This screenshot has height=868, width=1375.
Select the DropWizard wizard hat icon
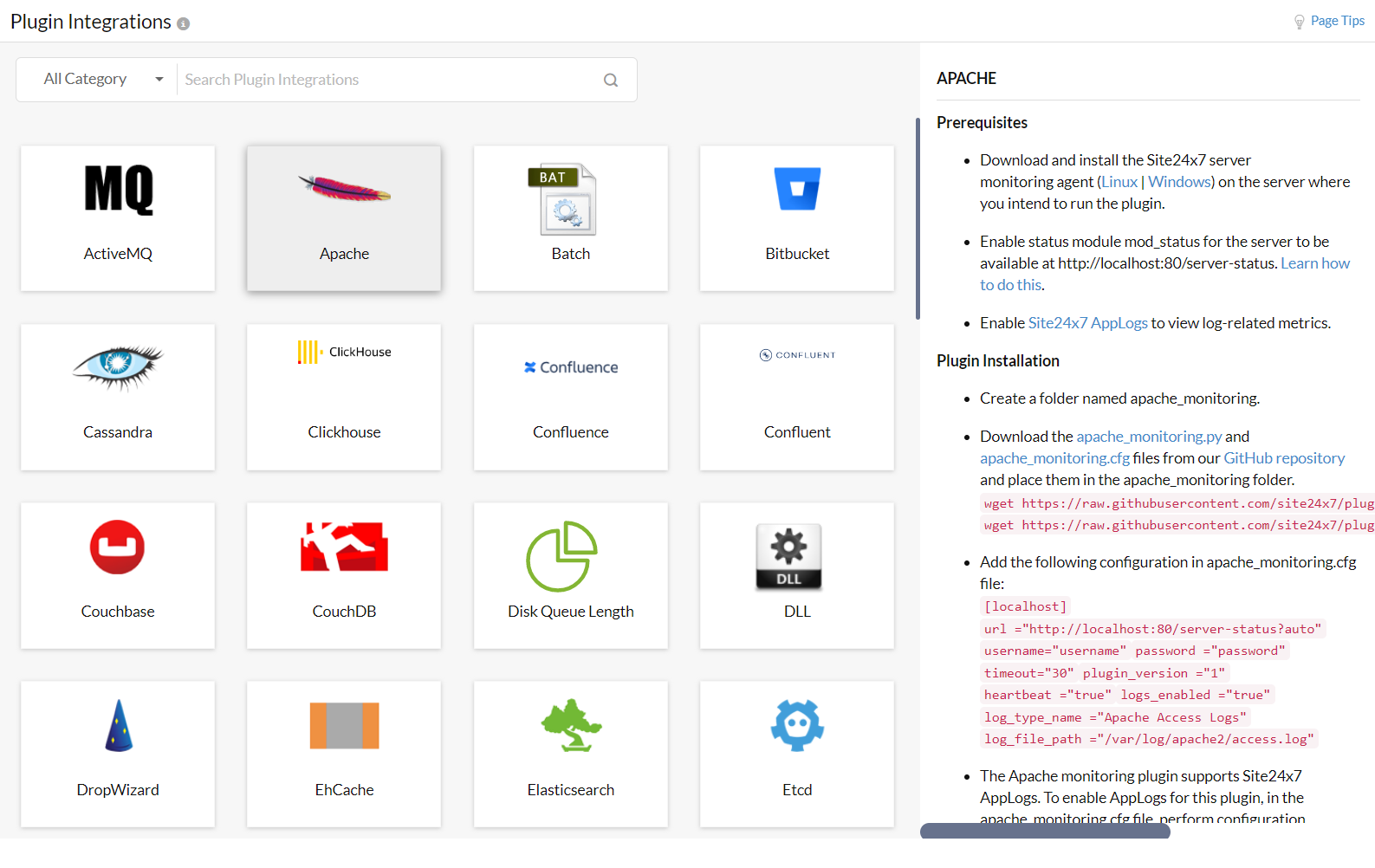(x=119, y=725)
